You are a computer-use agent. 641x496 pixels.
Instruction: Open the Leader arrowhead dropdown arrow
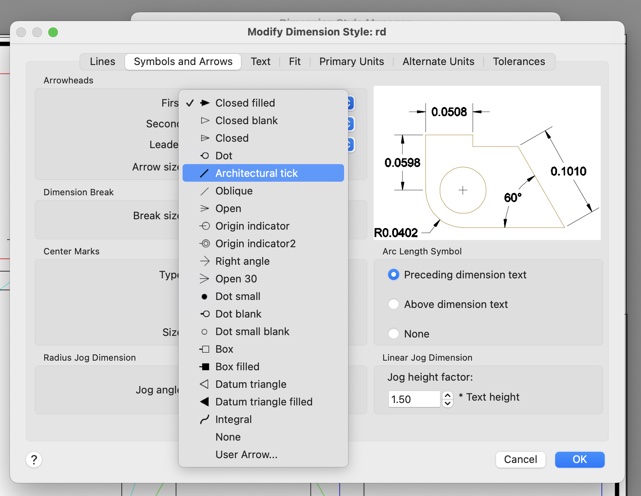coord(350,144)
